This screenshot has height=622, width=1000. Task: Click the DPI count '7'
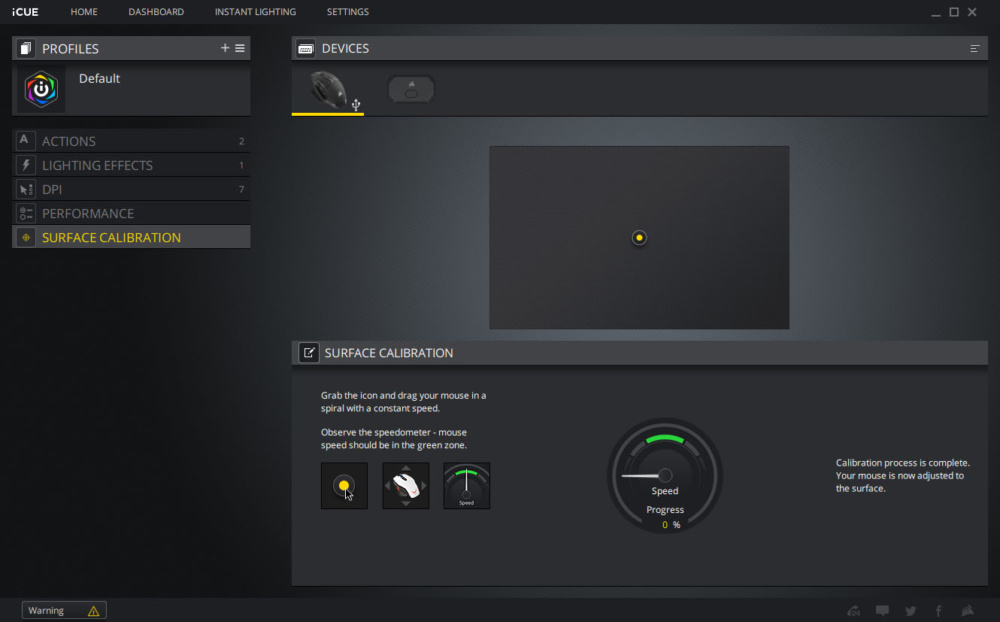pyautogui.click(x=241, y=189)
